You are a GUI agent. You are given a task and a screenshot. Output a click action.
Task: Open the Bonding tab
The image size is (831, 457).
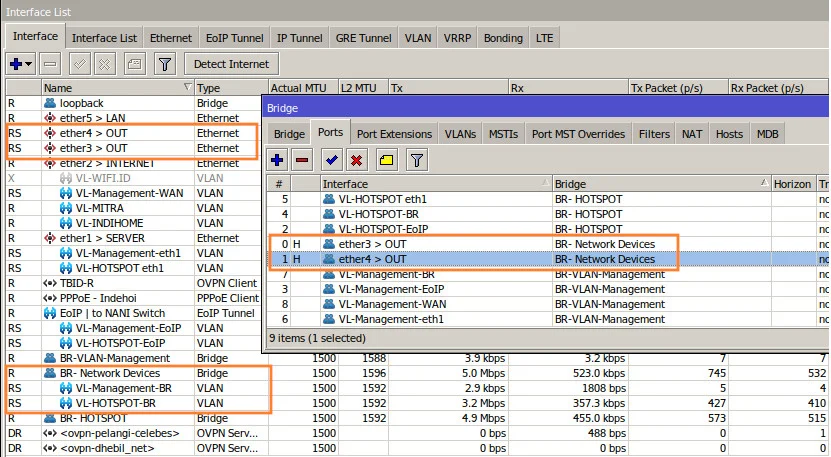pyautogui.click(x=503, y=38)
